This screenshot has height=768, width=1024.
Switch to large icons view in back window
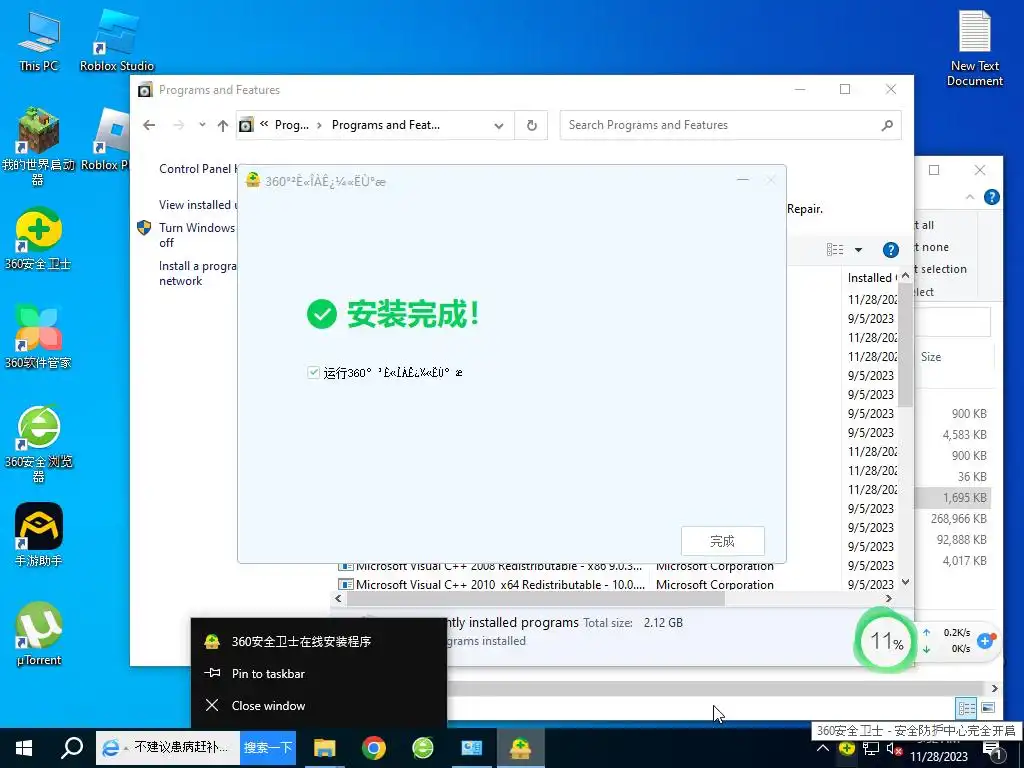point(987,708)
